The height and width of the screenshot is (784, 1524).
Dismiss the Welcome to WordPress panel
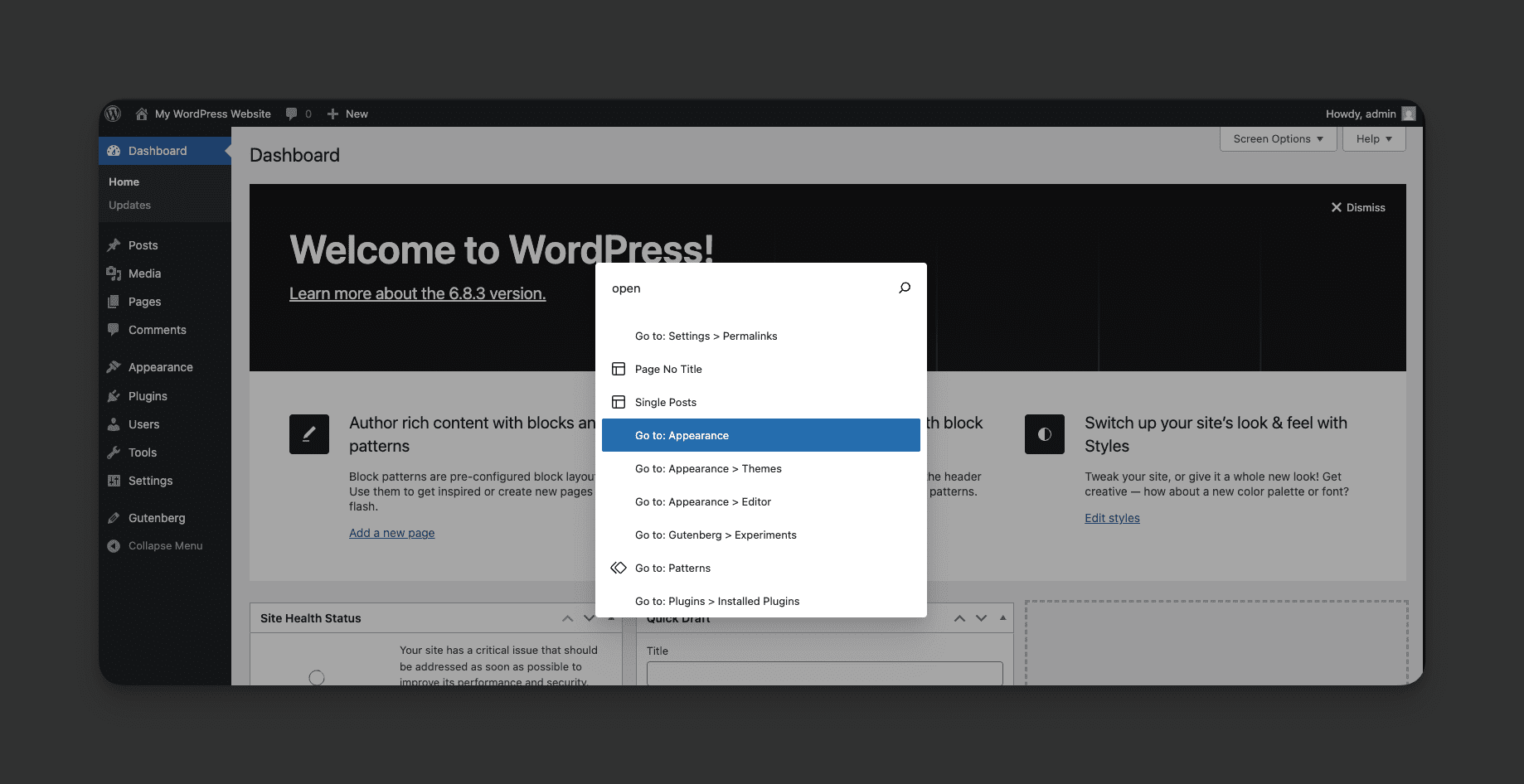pyautogui.click(x=1358, y=207)
